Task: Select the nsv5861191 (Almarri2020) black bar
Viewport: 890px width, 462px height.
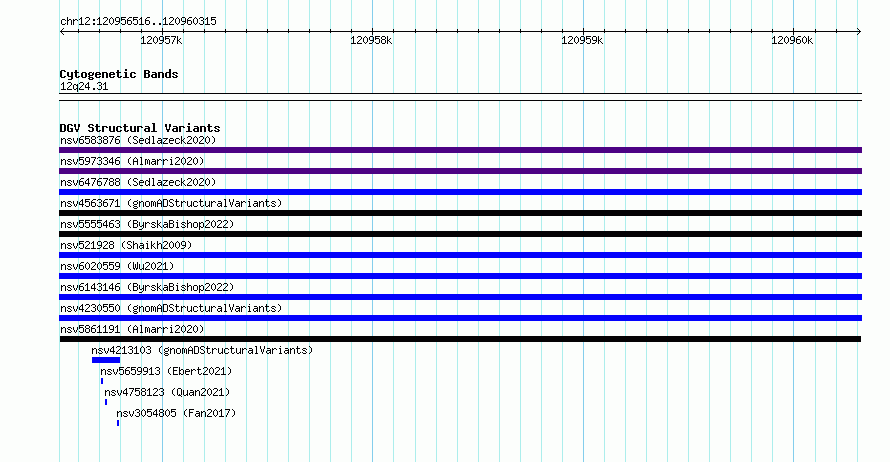Action: (x=460, y=339)
